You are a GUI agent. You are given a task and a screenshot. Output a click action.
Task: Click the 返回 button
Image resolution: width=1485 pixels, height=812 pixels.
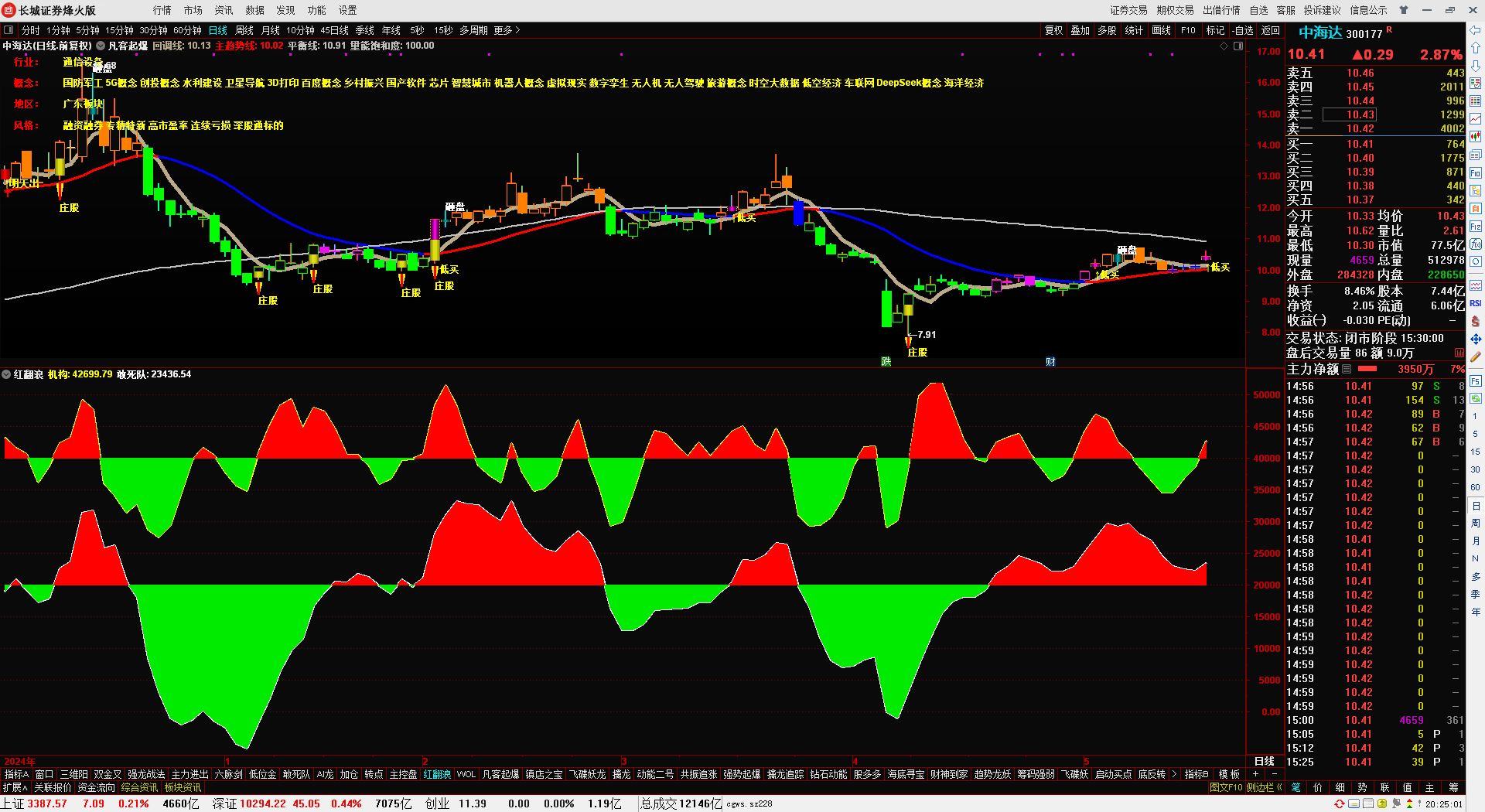tap(1271, 30)
